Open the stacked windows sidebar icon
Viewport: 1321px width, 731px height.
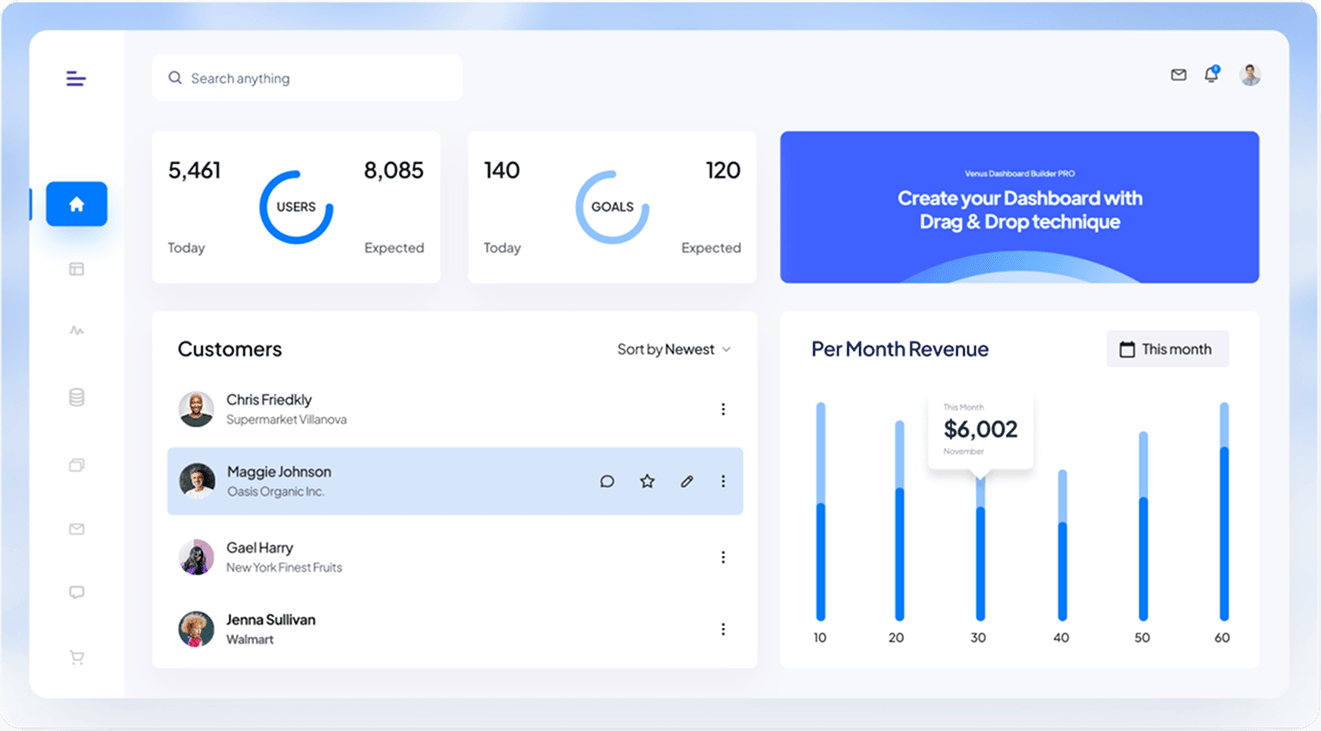[77, 465]
